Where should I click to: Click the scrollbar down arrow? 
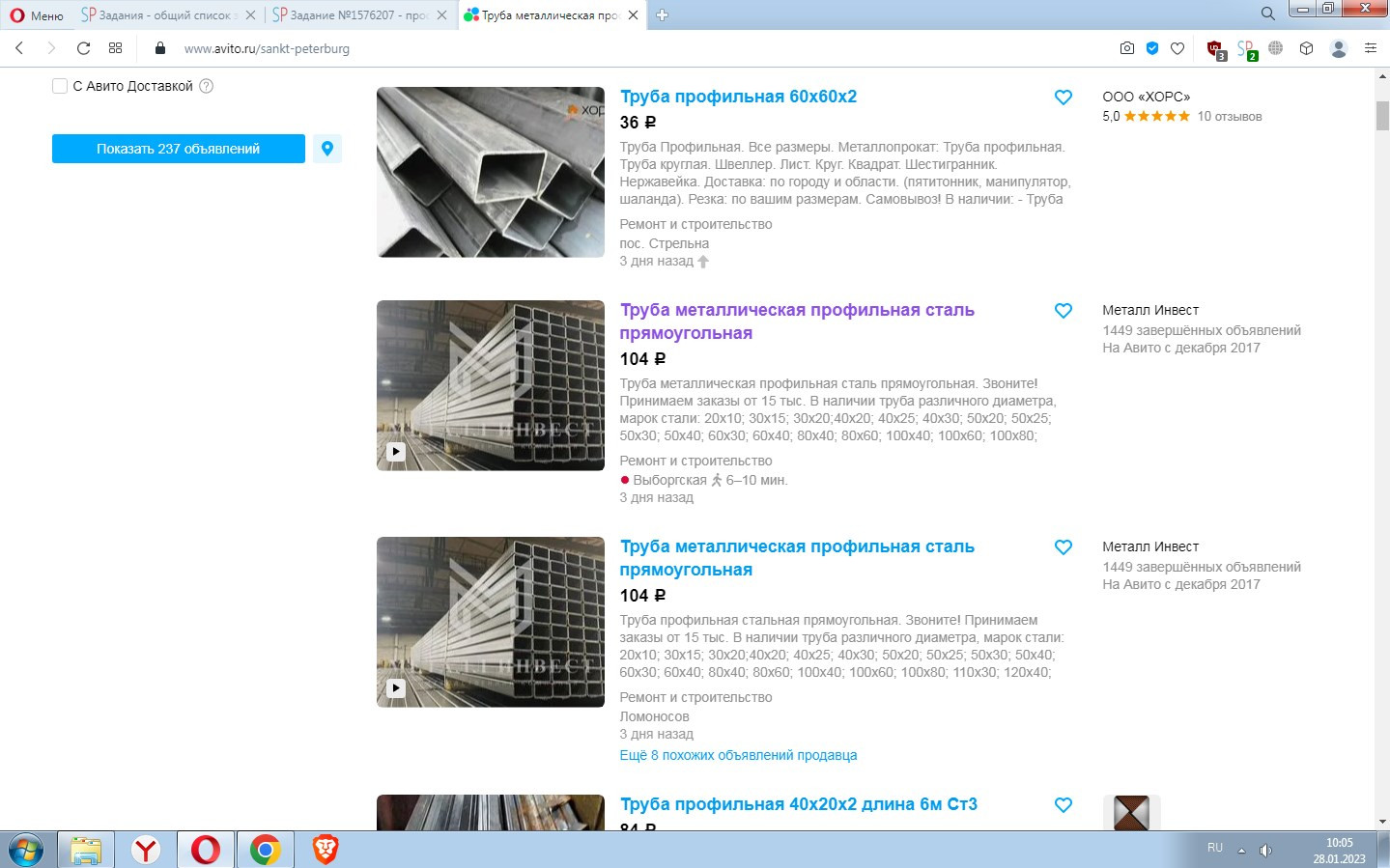(x=1382, y=822)
